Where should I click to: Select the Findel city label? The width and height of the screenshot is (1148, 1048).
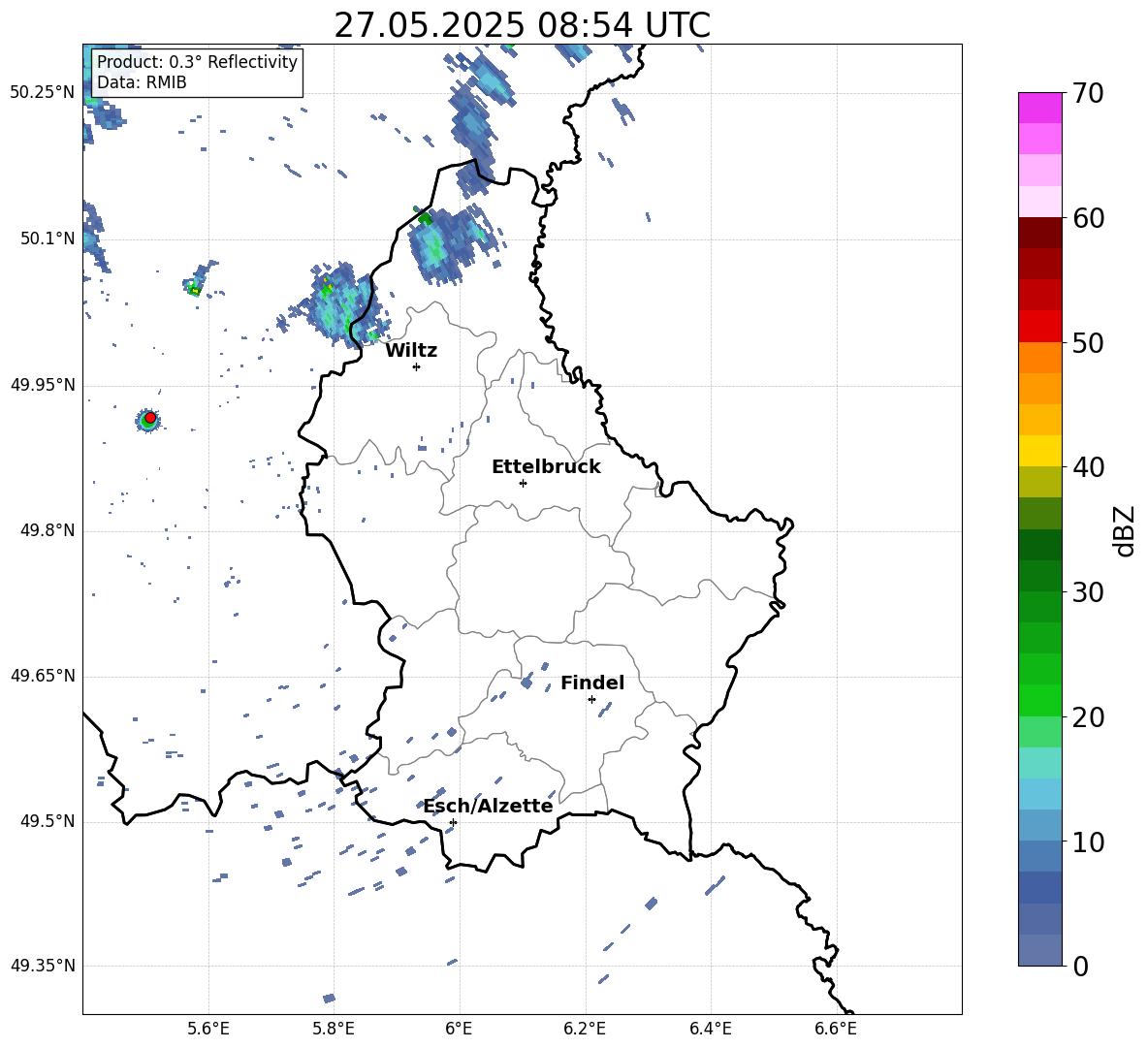(592, 683)
